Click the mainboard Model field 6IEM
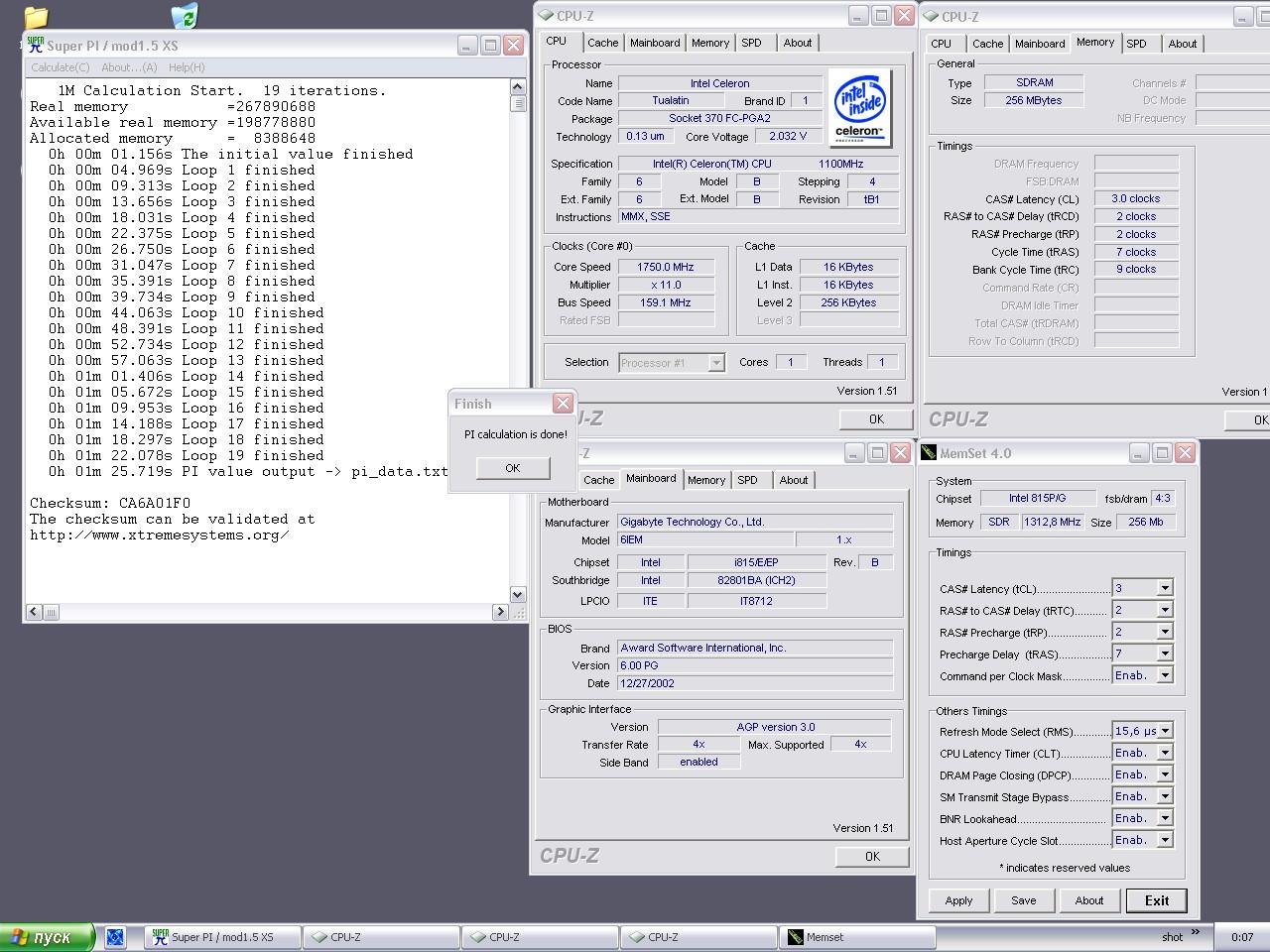The height and width of the screenshot is (952, 1270). [706, 539]
